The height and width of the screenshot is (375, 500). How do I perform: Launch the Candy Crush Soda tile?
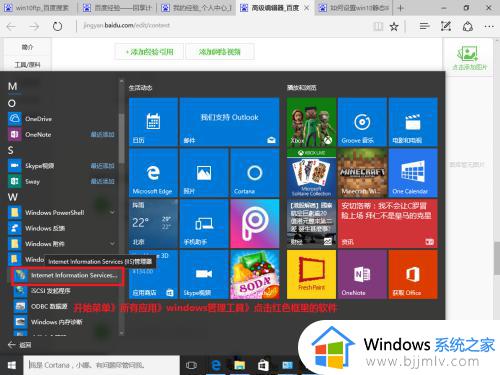[x=255, y=275]
